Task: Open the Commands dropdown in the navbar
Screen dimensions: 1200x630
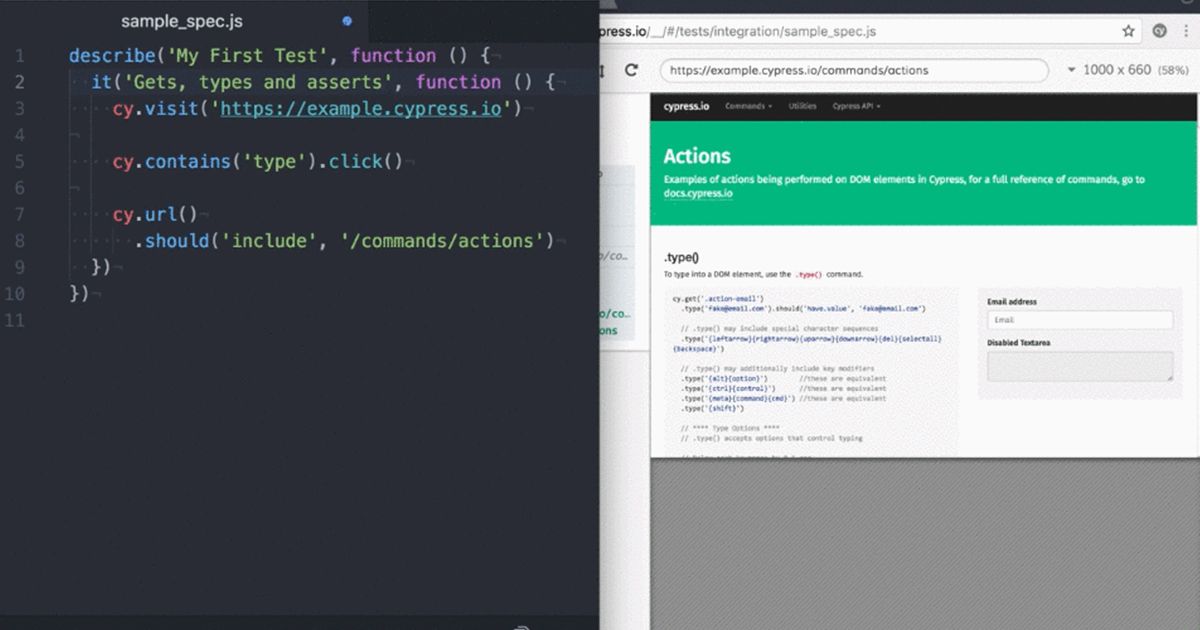Action: 748,106
